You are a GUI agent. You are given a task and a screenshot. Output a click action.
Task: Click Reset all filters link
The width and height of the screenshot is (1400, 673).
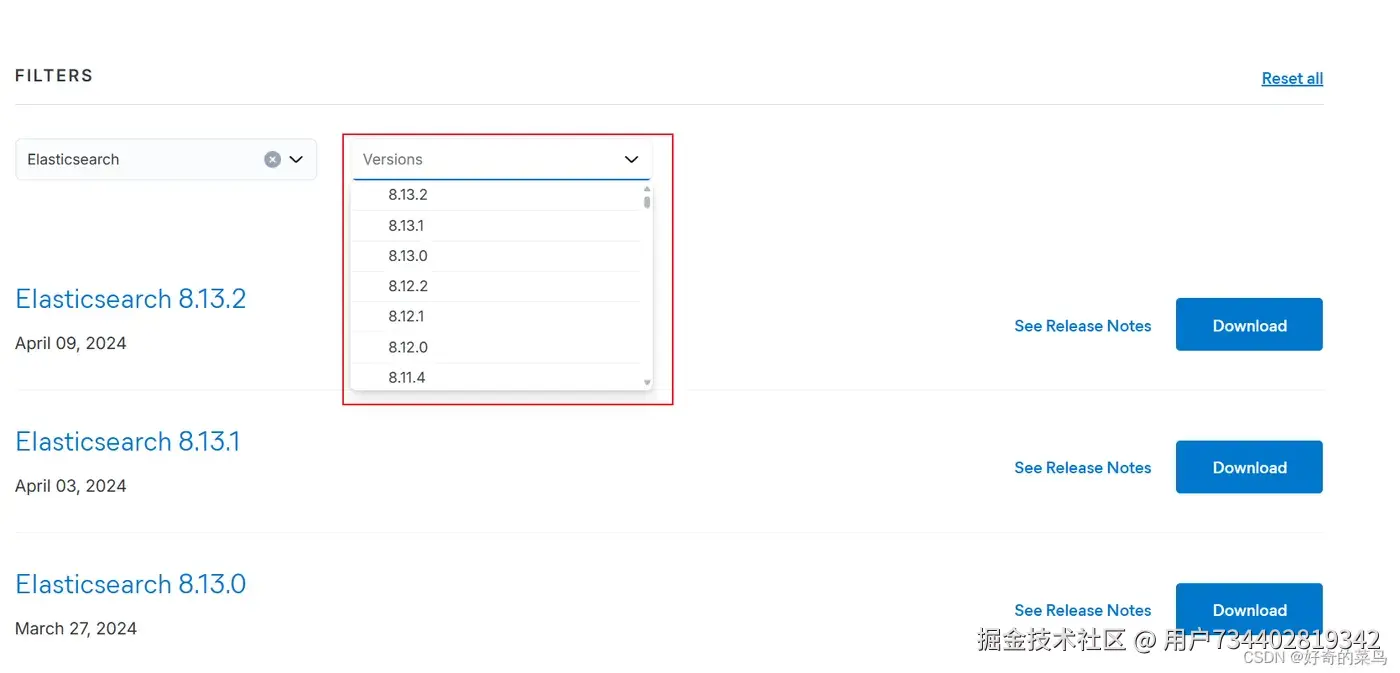coord(1292,78)
